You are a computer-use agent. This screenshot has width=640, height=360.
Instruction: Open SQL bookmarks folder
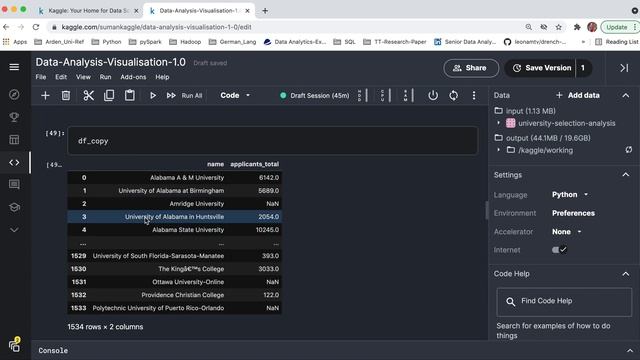[x=344, y=42]
